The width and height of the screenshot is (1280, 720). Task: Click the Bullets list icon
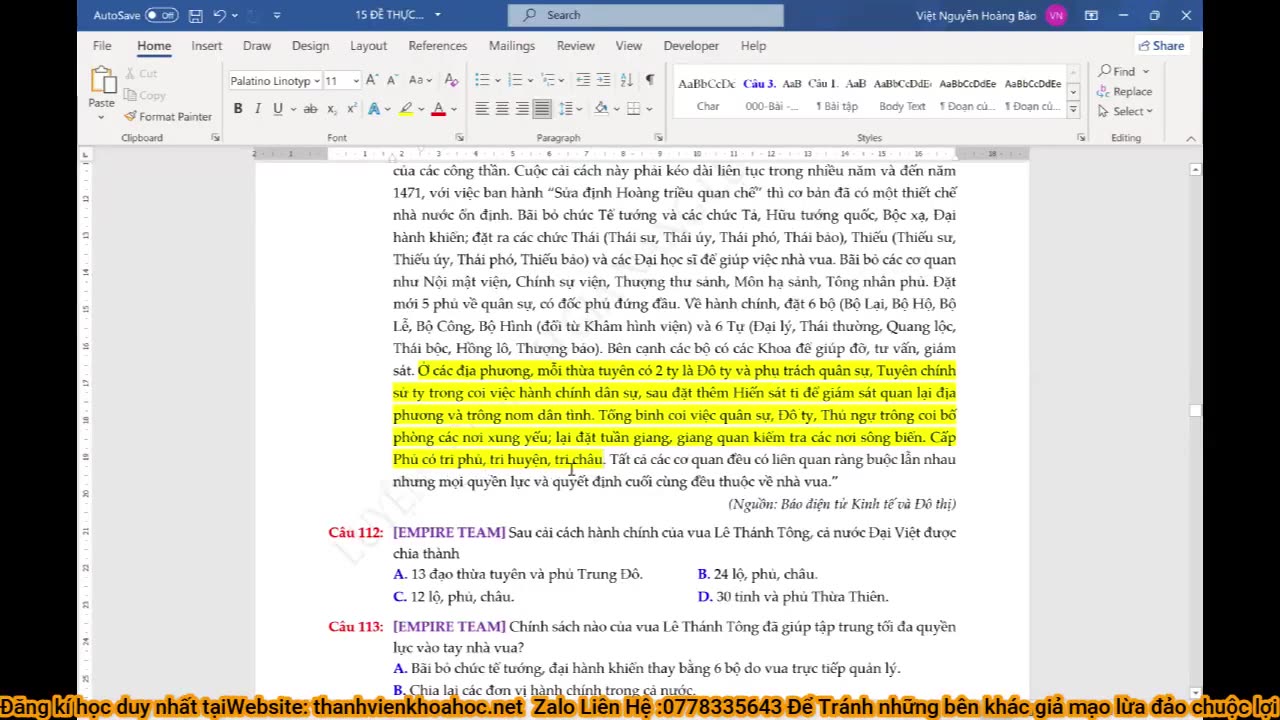(x=482, y=80)
